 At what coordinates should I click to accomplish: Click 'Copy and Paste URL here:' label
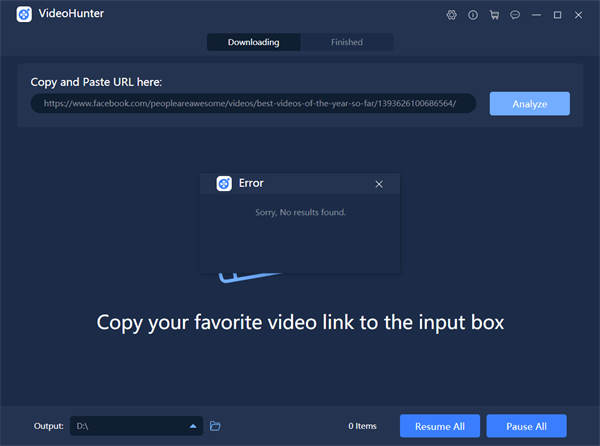pyautogui.click(x=96, y=82)
